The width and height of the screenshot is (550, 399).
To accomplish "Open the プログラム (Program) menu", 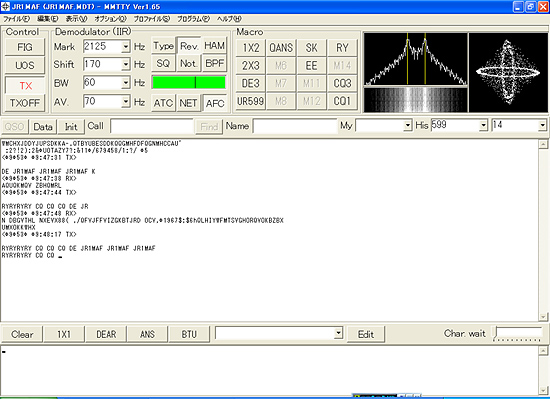I will pyautogui.click(x=193, y=19).
